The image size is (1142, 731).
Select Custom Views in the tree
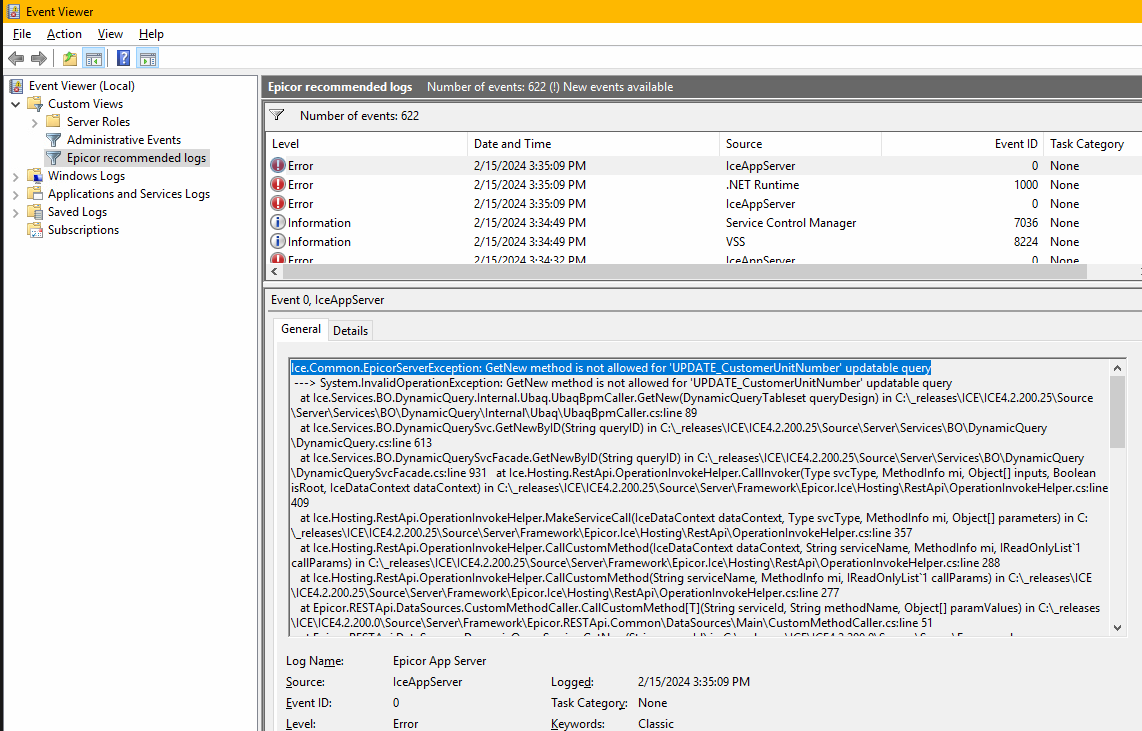pyautogui.click(x=85, y=104)
